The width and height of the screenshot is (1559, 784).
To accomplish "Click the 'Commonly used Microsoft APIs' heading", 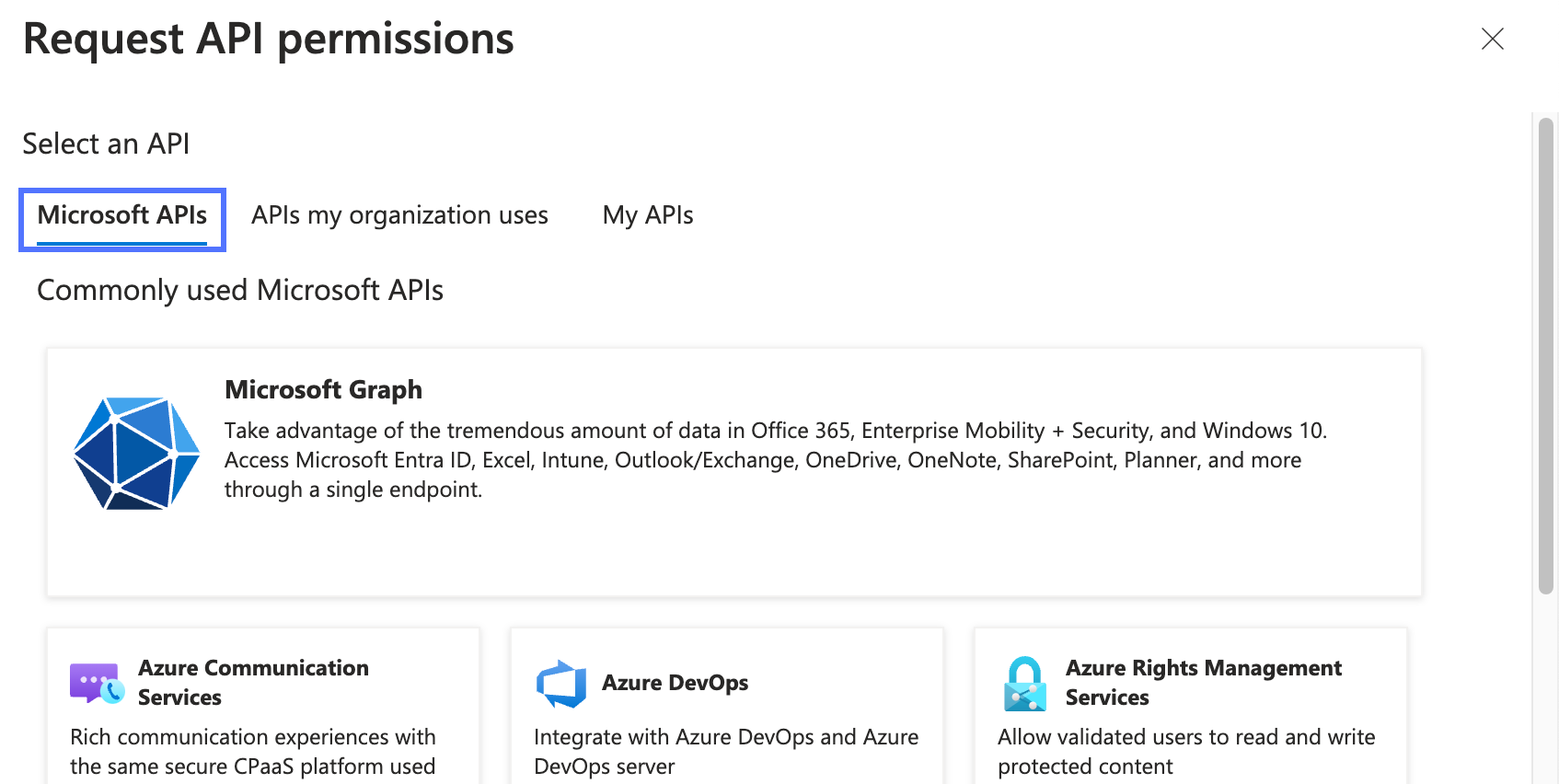I will [x=240, y=291].
